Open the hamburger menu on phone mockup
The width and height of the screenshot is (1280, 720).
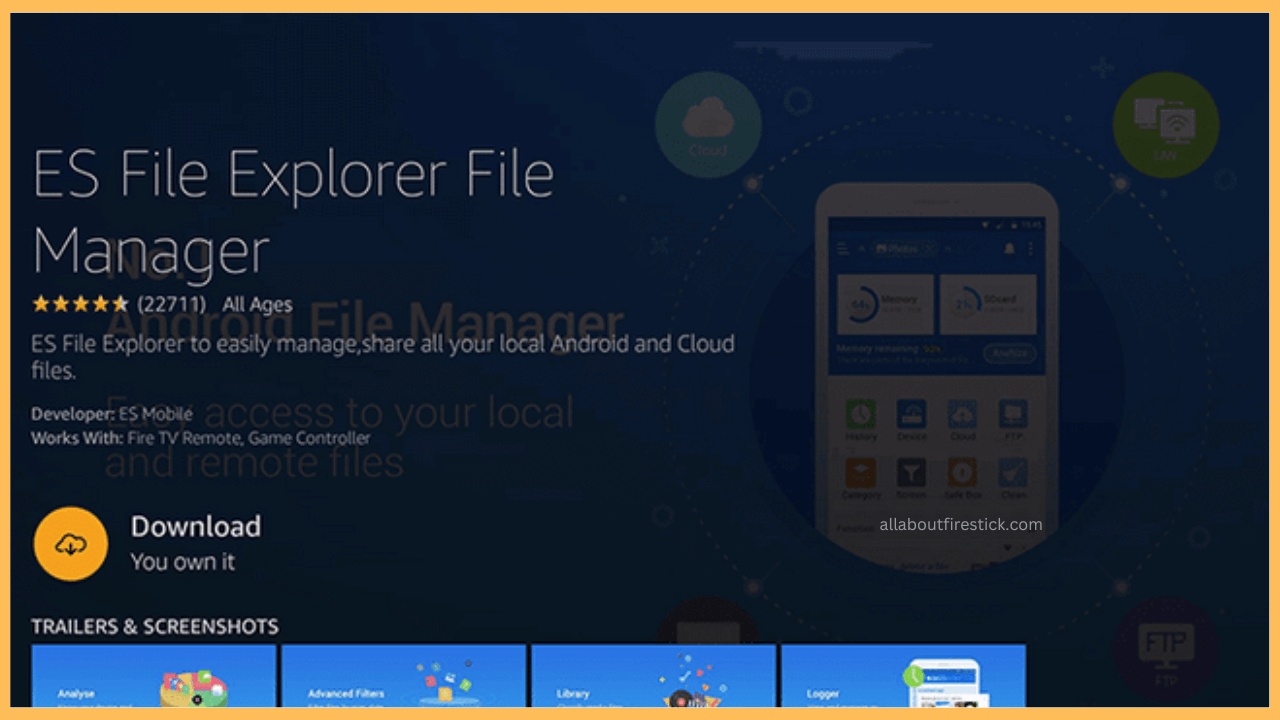coord(843,248)
